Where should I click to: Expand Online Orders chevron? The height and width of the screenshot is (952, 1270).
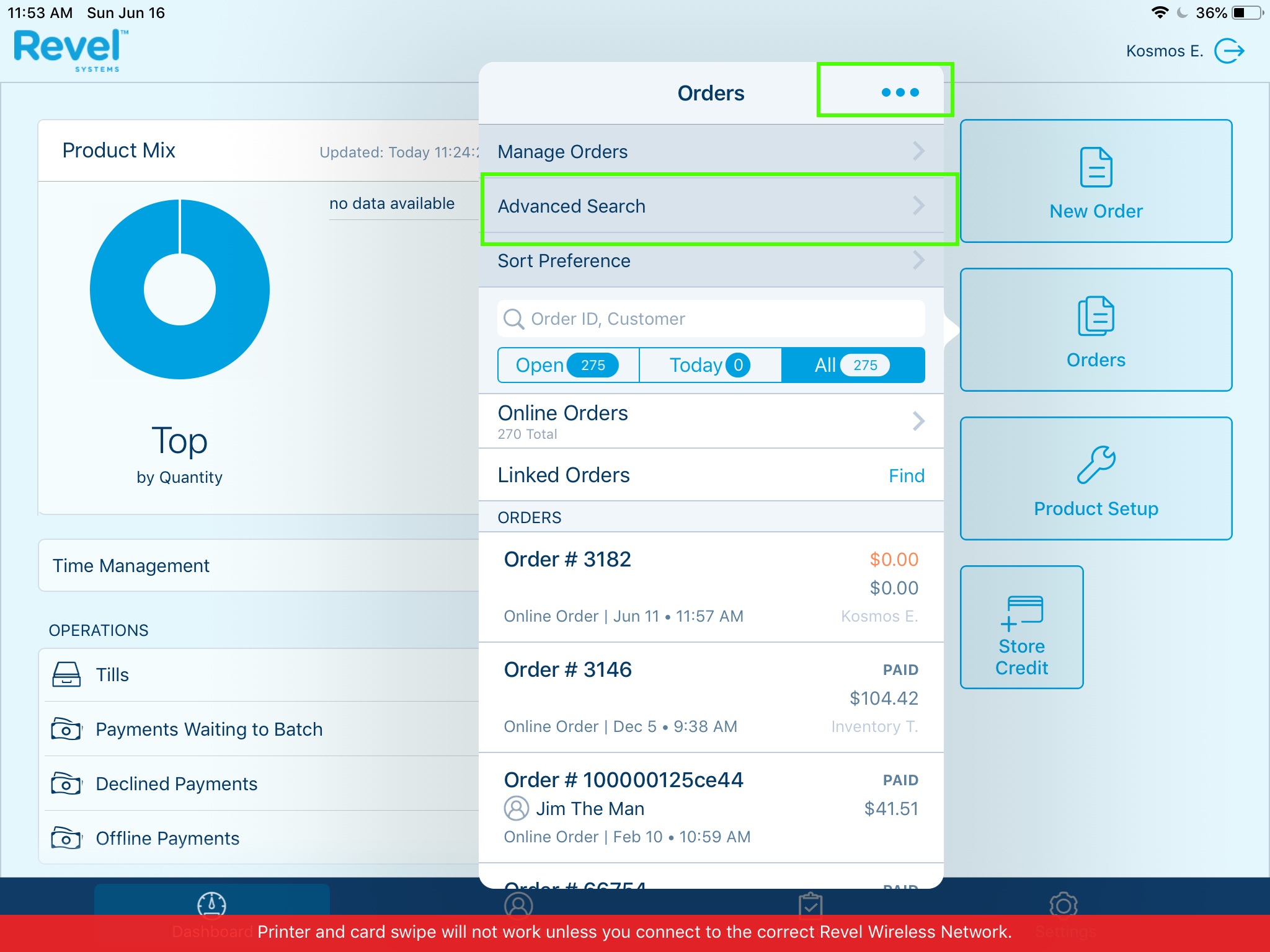(918, 421)
